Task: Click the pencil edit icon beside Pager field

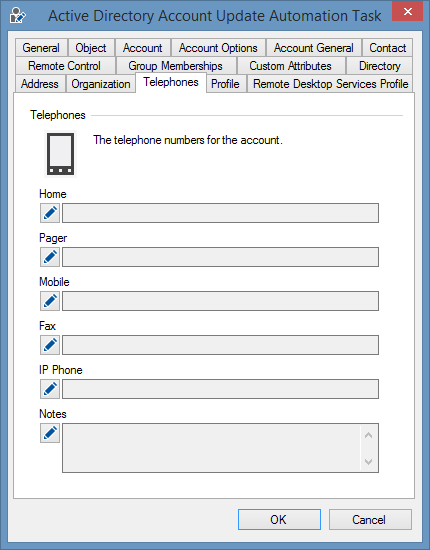Action: click(50, 257)
